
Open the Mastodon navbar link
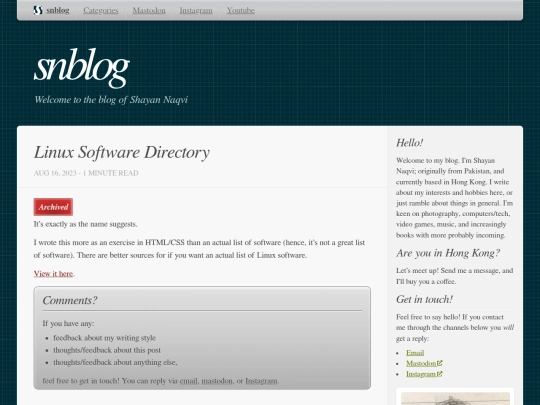click(x=149, y=10)
